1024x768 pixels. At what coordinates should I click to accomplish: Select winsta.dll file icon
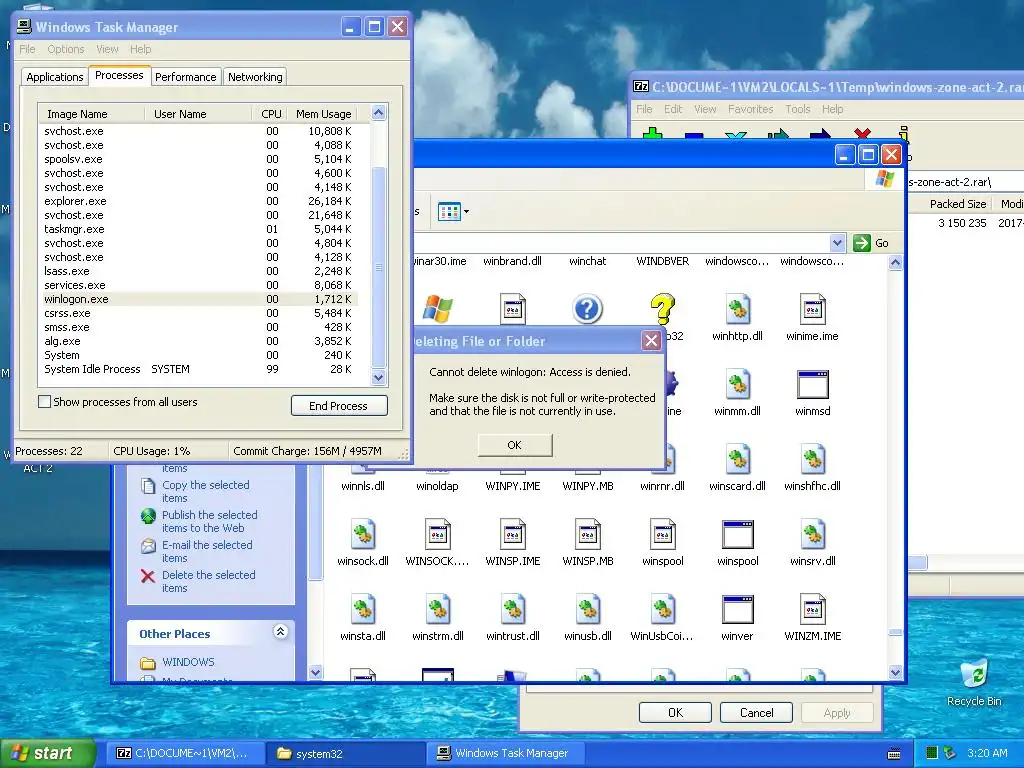(362, 609)
